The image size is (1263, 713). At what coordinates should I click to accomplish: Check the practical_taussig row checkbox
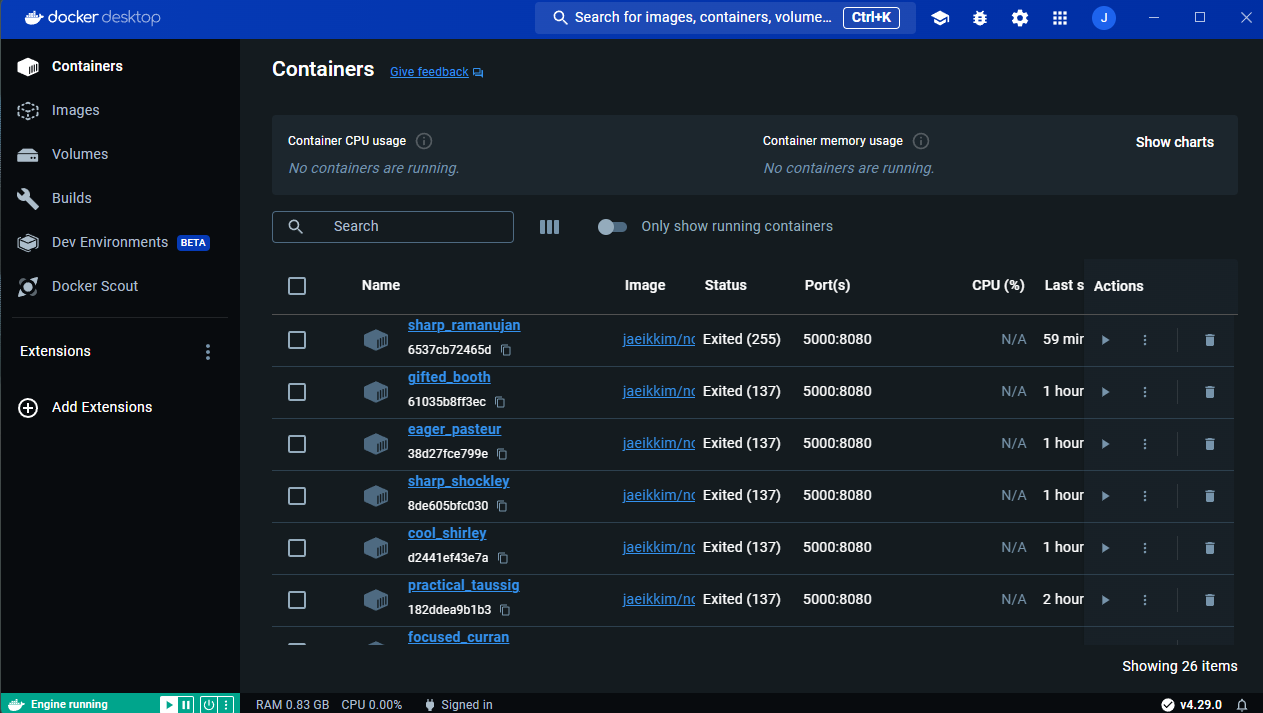click(297, 600)
